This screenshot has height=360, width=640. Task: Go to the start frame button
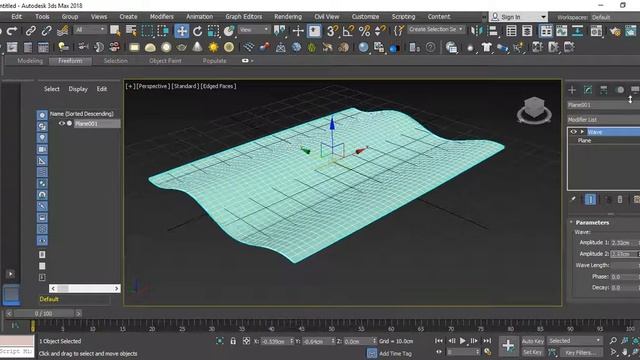(439, 340)
